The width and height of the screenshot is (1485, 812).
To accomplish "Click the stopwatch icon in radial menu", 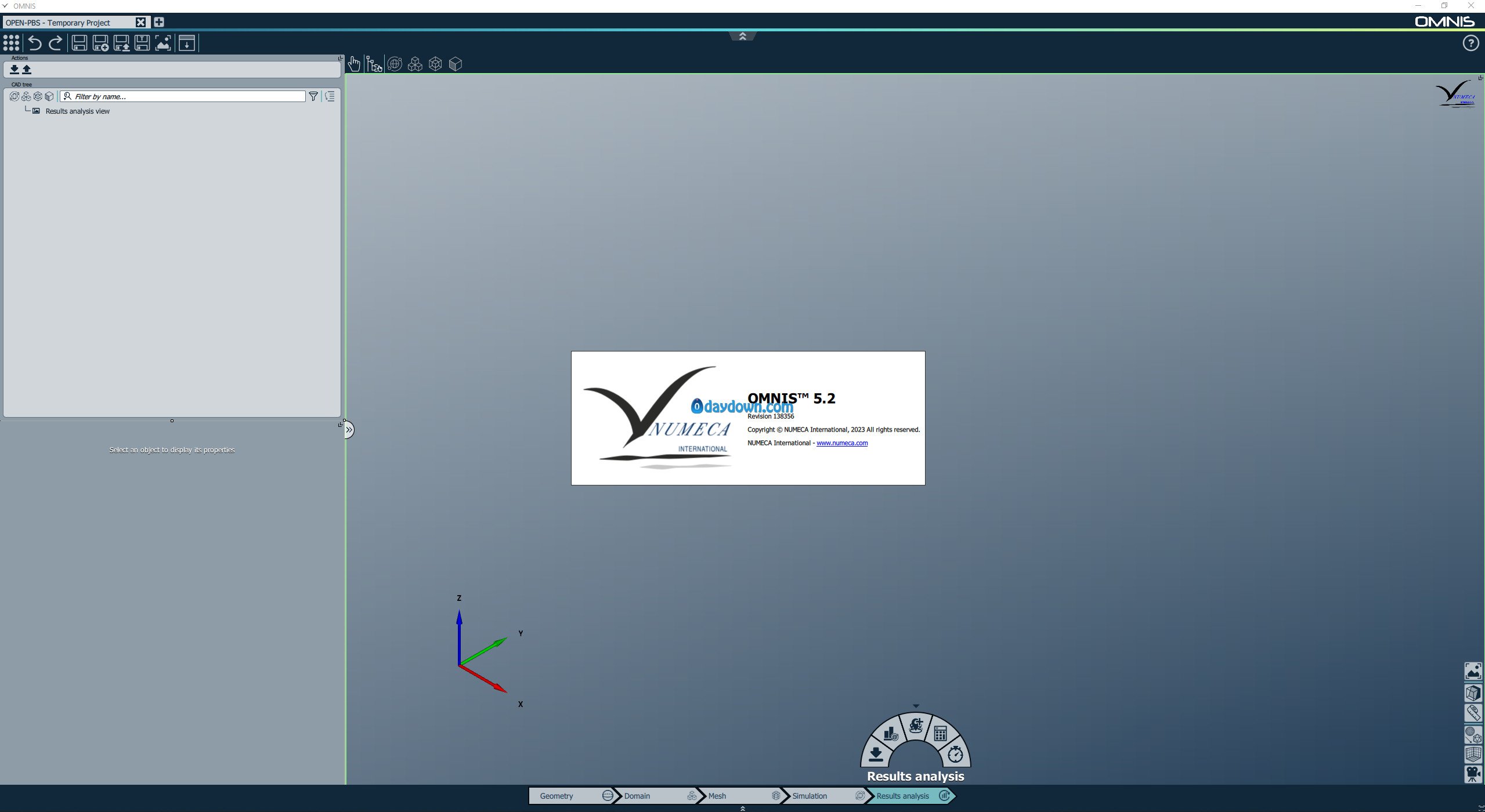I will tap(955, 754).
